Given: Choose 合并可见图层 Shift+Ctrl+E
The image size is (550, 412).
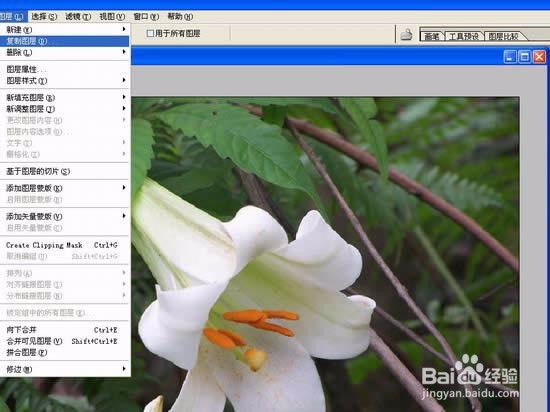Looking at the screenshot, I should click(65, 341).
